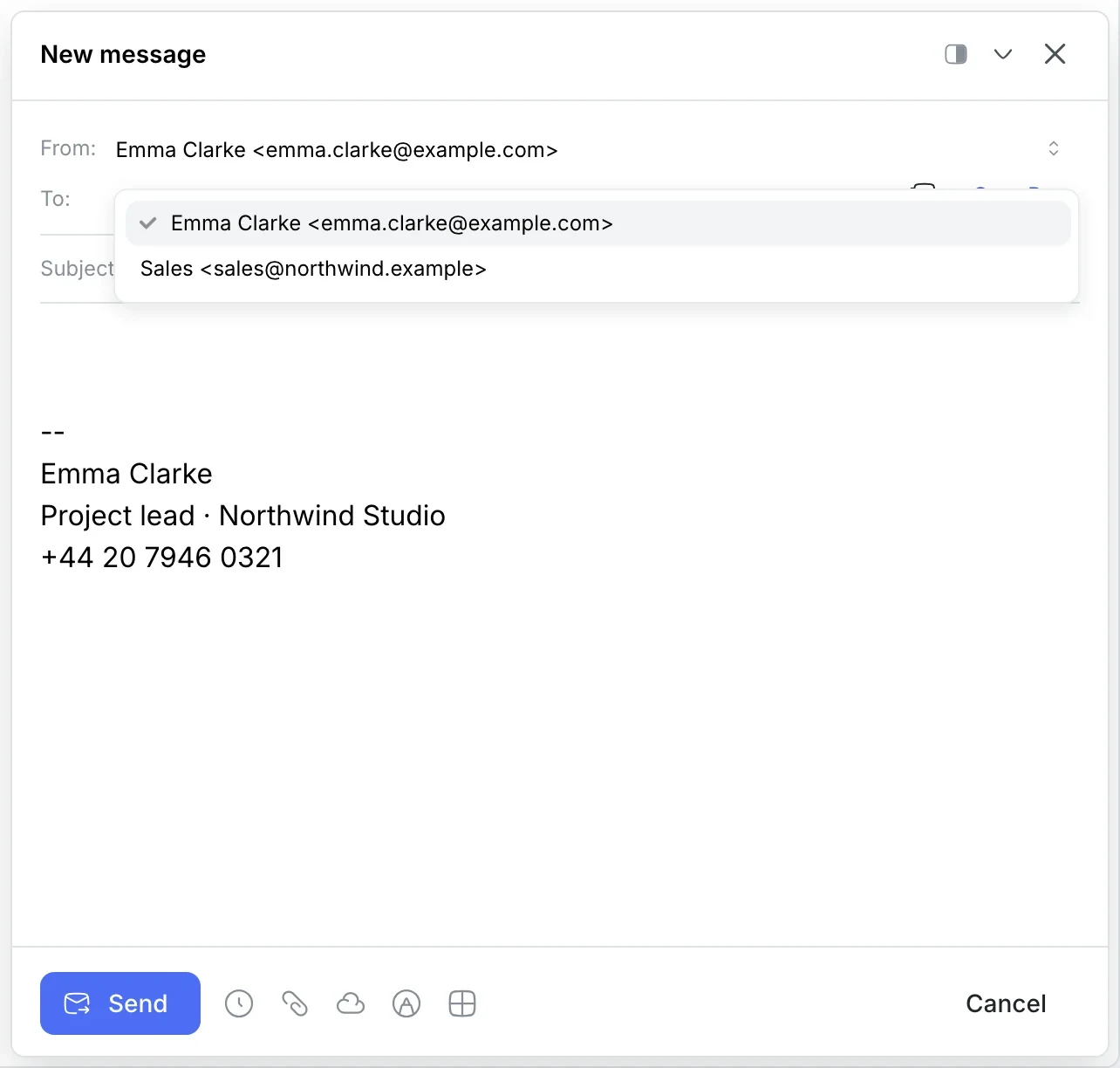Attach a file with the paperclip icon
This screenshot has height=1068, width=1120.
coord(295,1003)
